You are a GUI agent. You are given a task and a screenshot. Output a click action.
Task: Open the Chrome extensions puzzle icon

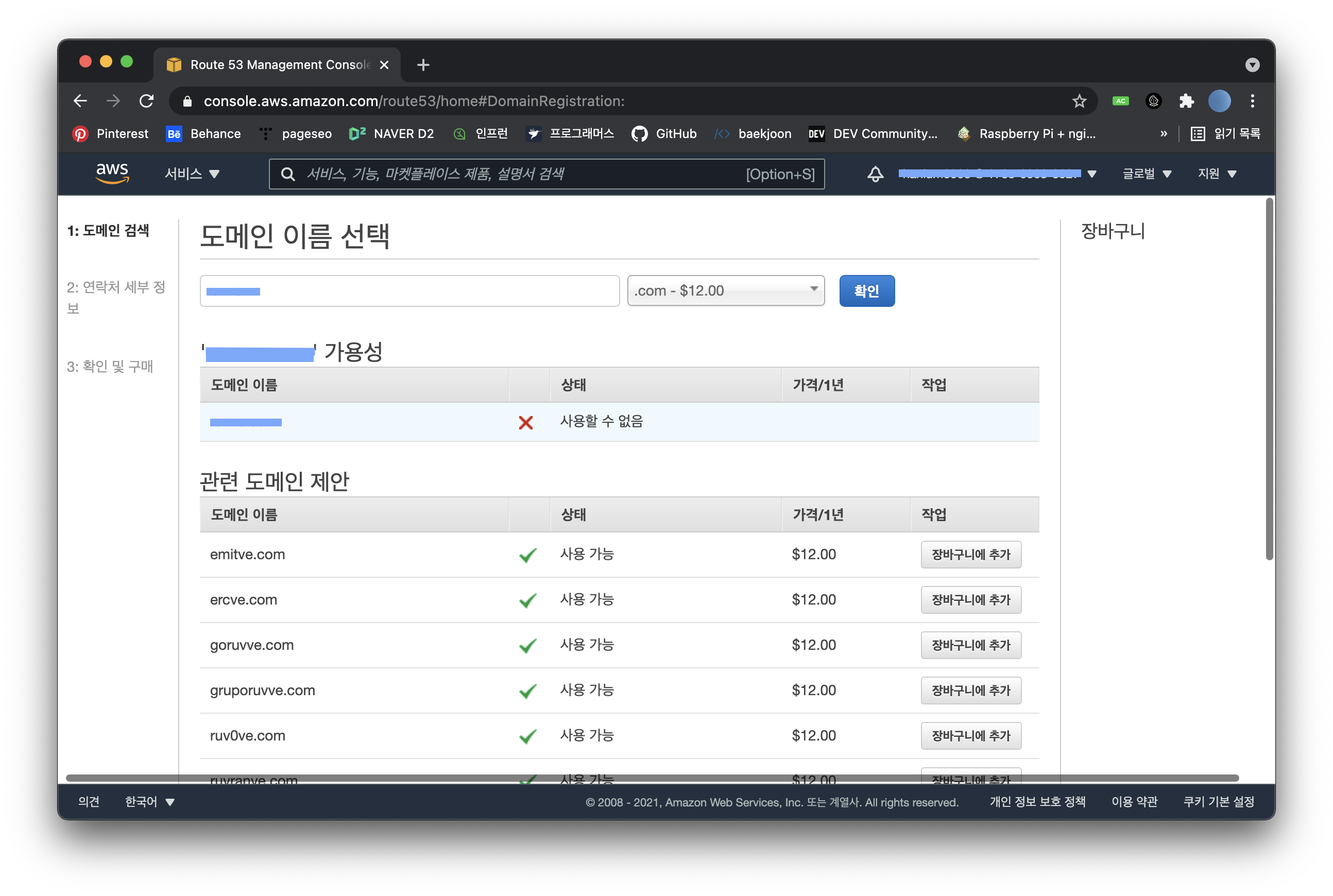pos(1186,101)
